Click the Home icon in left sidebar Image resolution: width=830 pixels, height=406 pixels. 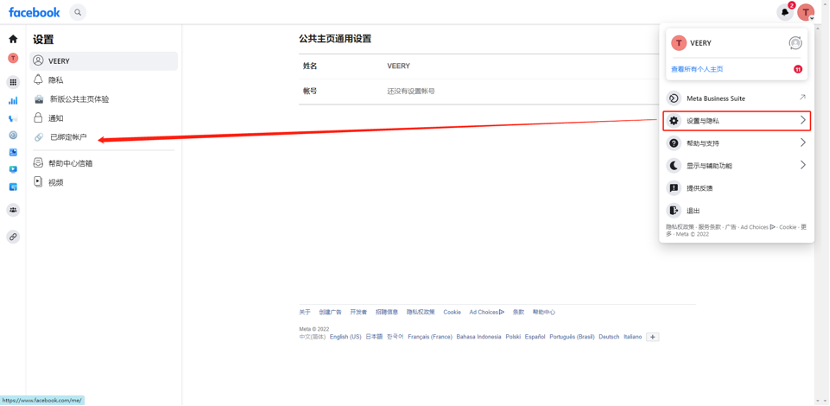pyautogui.click(x=13, y=39)
